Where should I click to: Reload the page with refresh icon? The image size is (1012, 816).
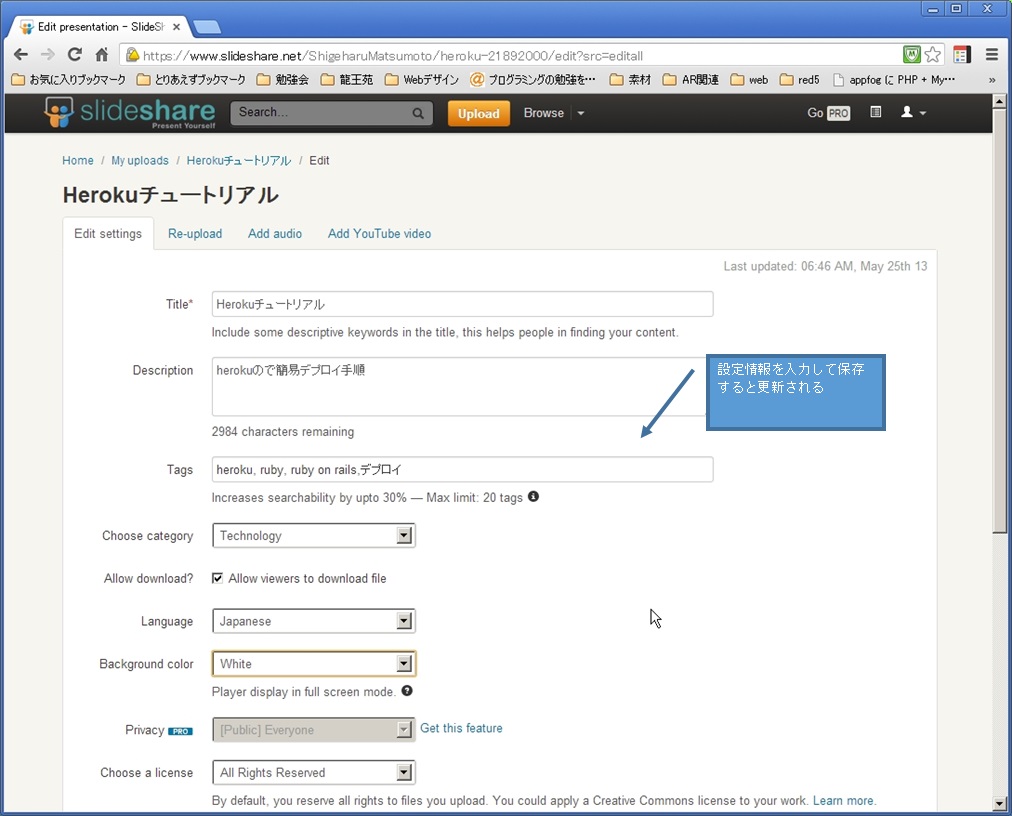pyautogui.click(x=75, y=55)
